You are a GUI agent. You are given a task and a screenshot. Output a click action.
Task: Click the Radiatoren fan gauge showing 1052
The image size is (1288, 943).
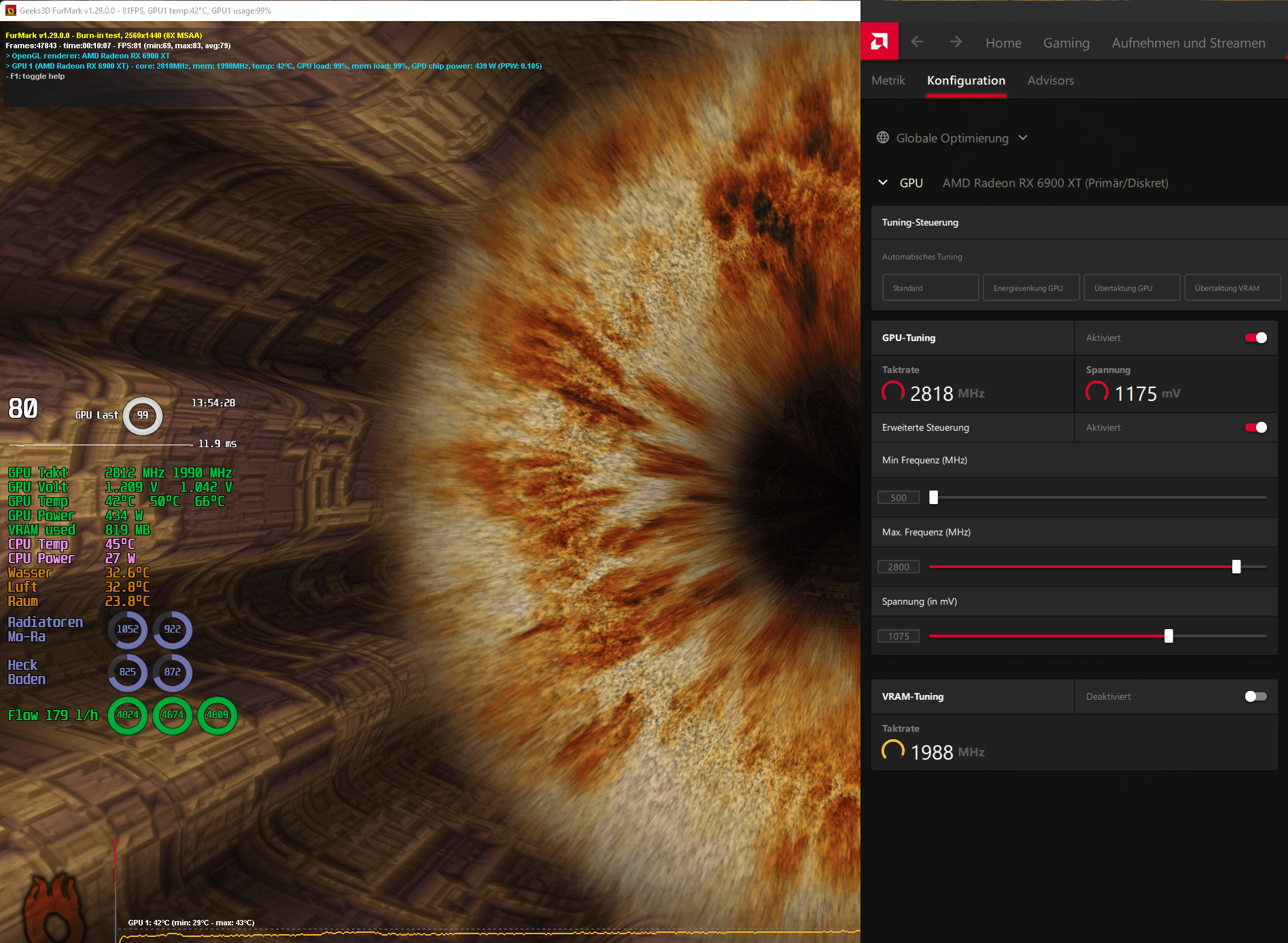pos(128,629)
